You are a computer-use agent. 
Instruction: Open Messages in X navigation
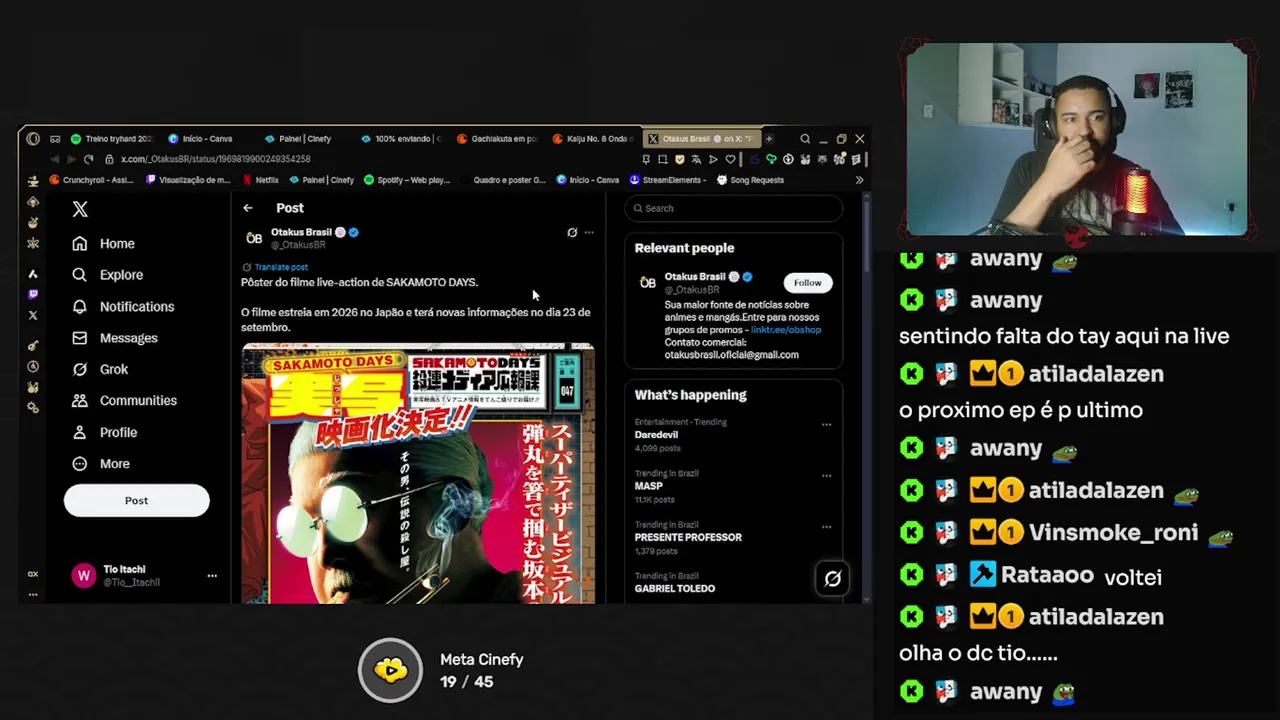[115, 338]
